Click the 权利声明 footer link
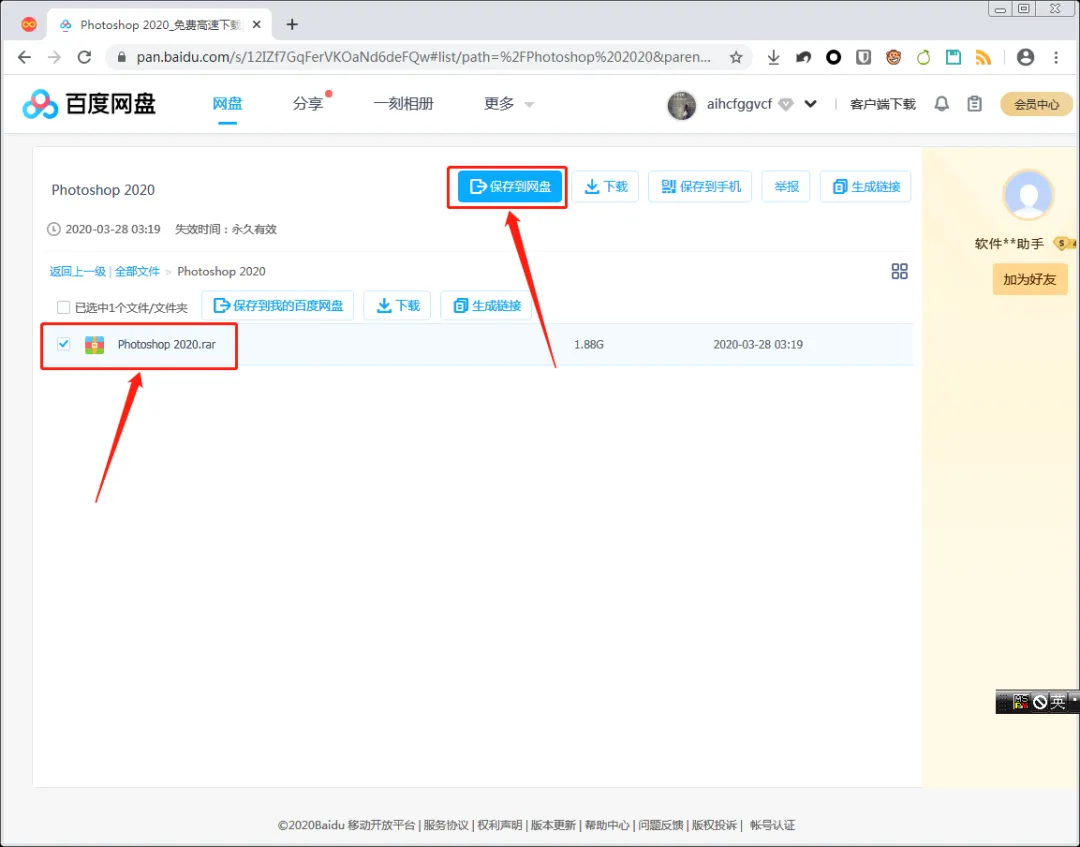Image resolution: width=1080 pixels, height=847 pixels. coord(499,825)
